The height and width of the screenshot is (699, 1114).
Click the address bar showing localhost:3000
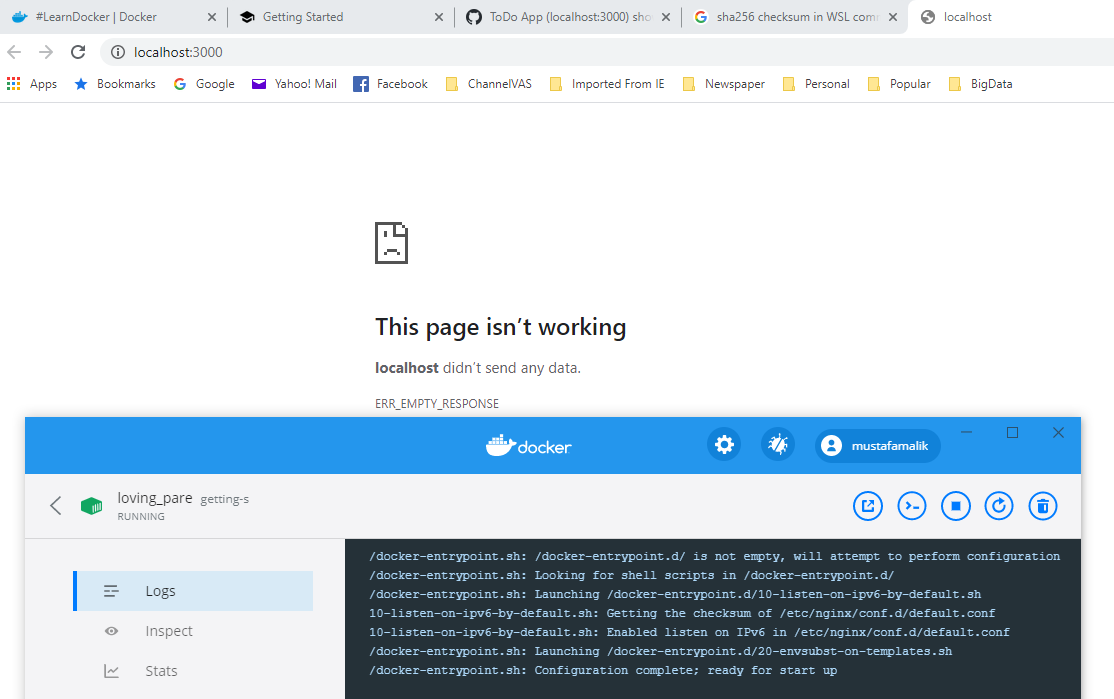point(604,52)
